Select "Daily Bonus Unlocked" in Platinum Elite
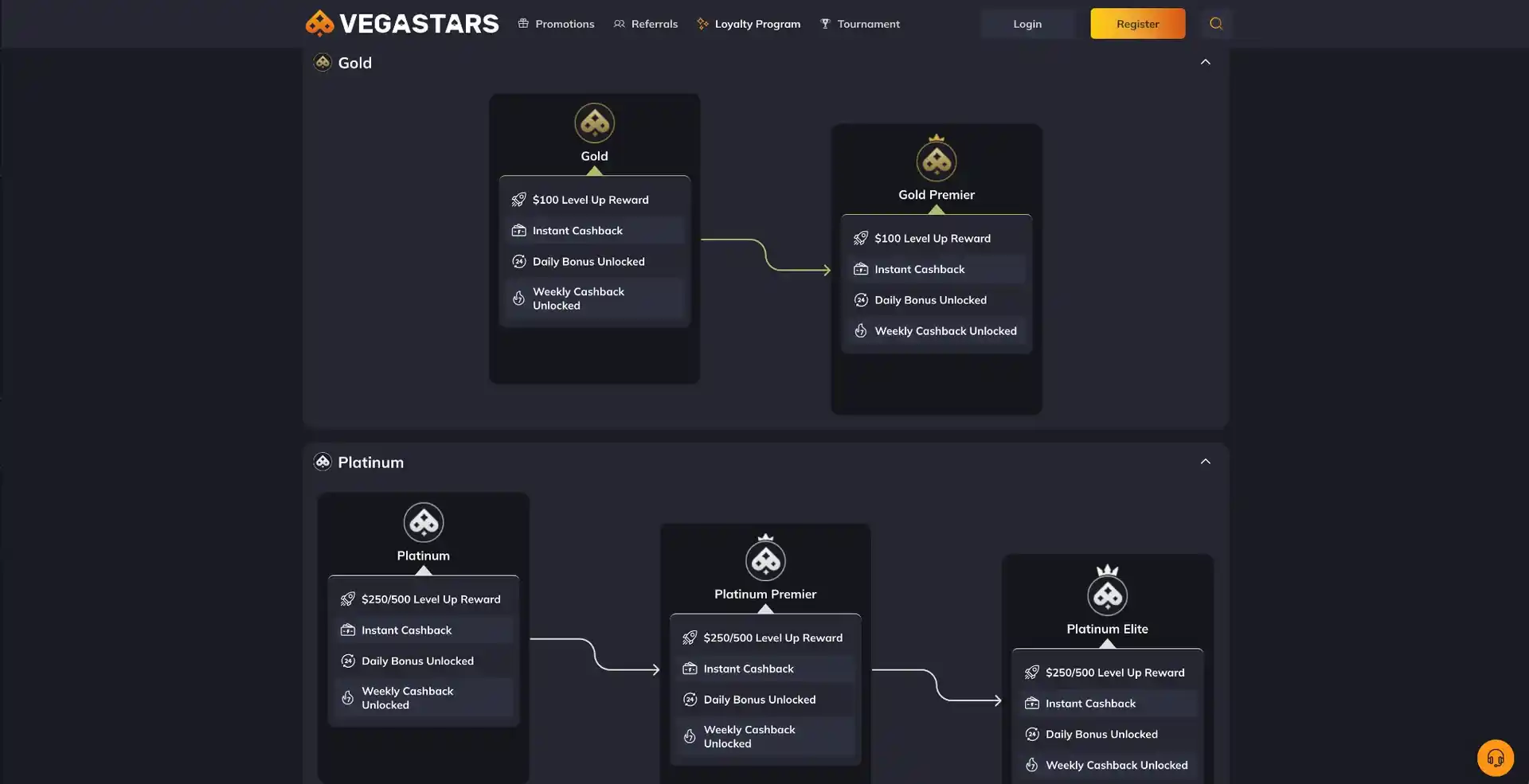Viewport: 1529px width, 784px height. pyautogui.click(x=1101, y=735)
